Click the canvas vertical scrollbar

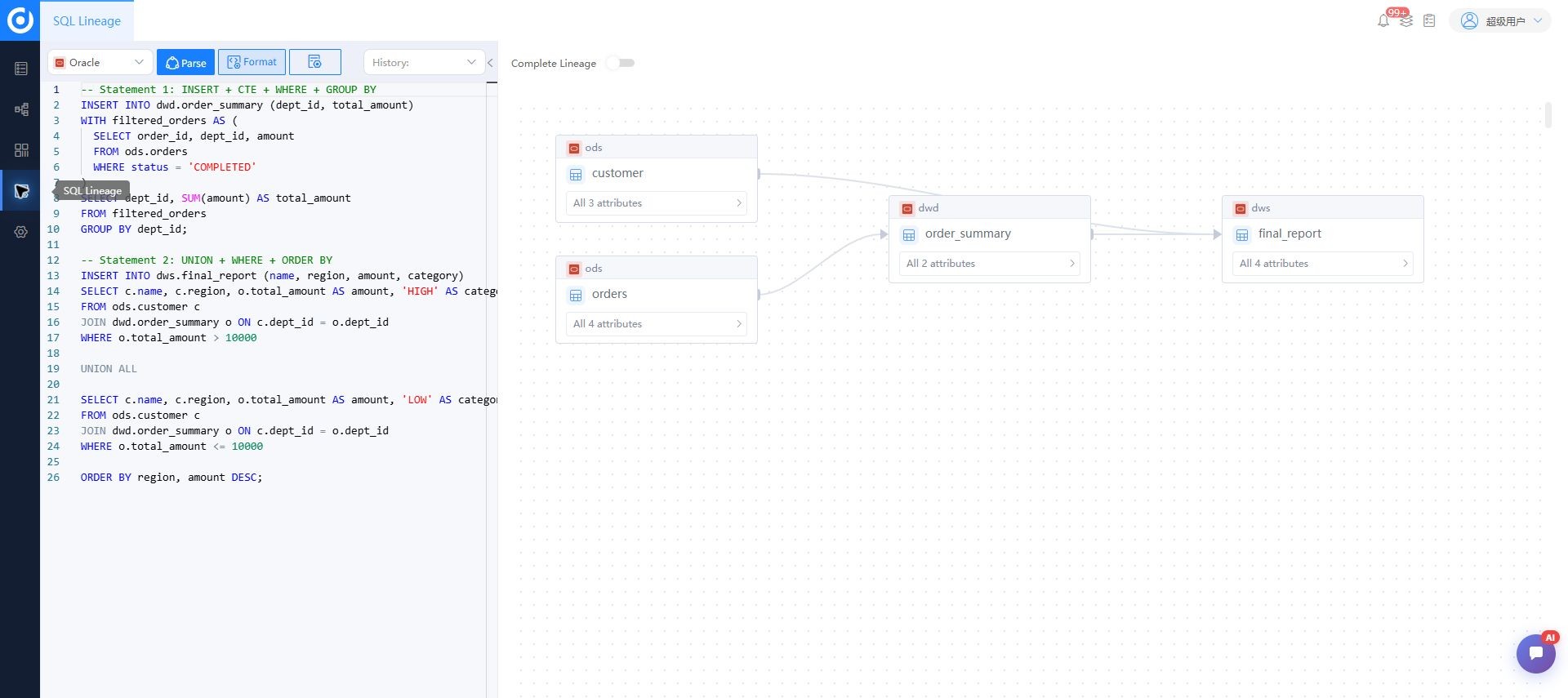[1548, 115]
